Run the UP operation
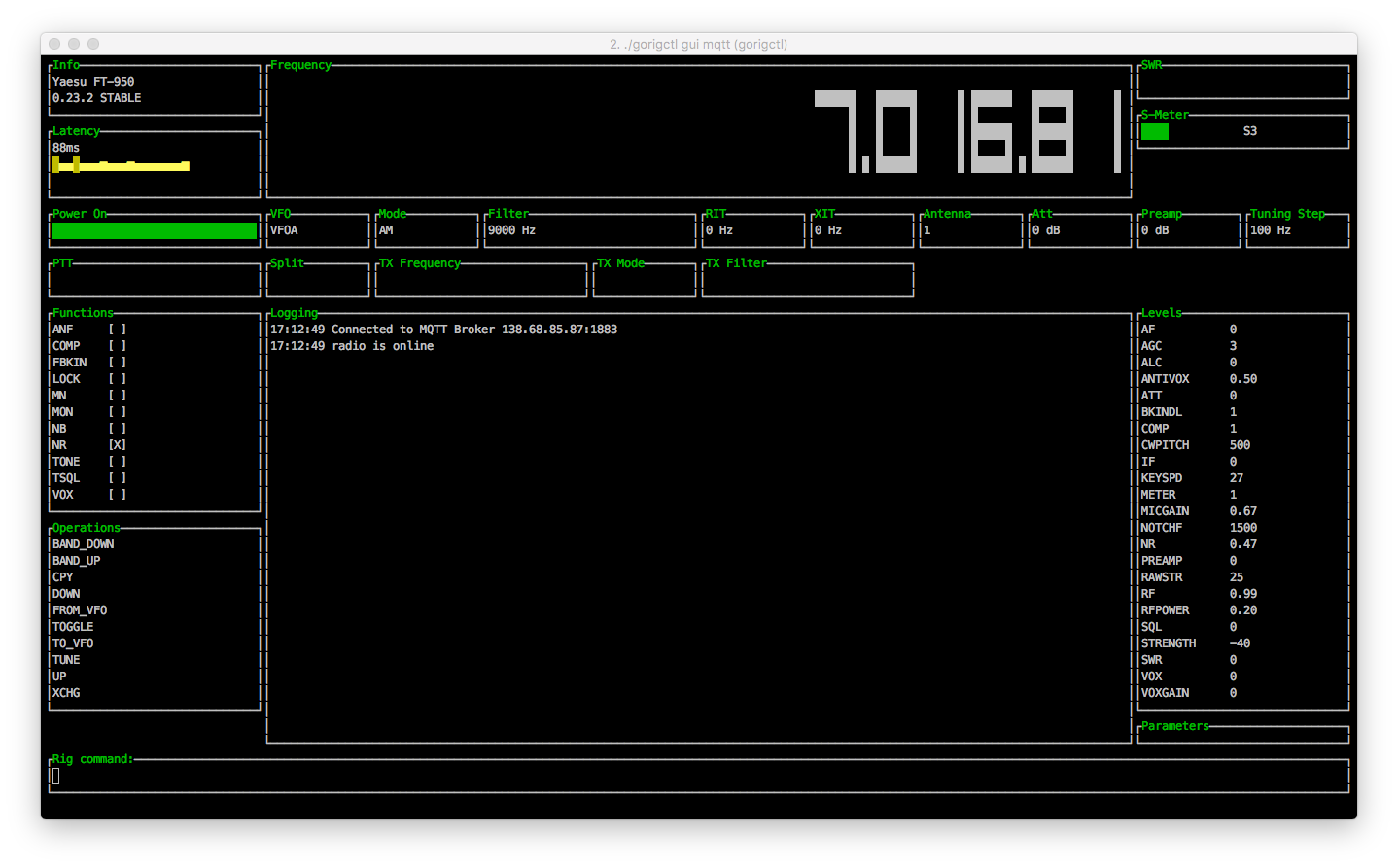Screen dimensions: 1398x868 [x=59, y=677]
